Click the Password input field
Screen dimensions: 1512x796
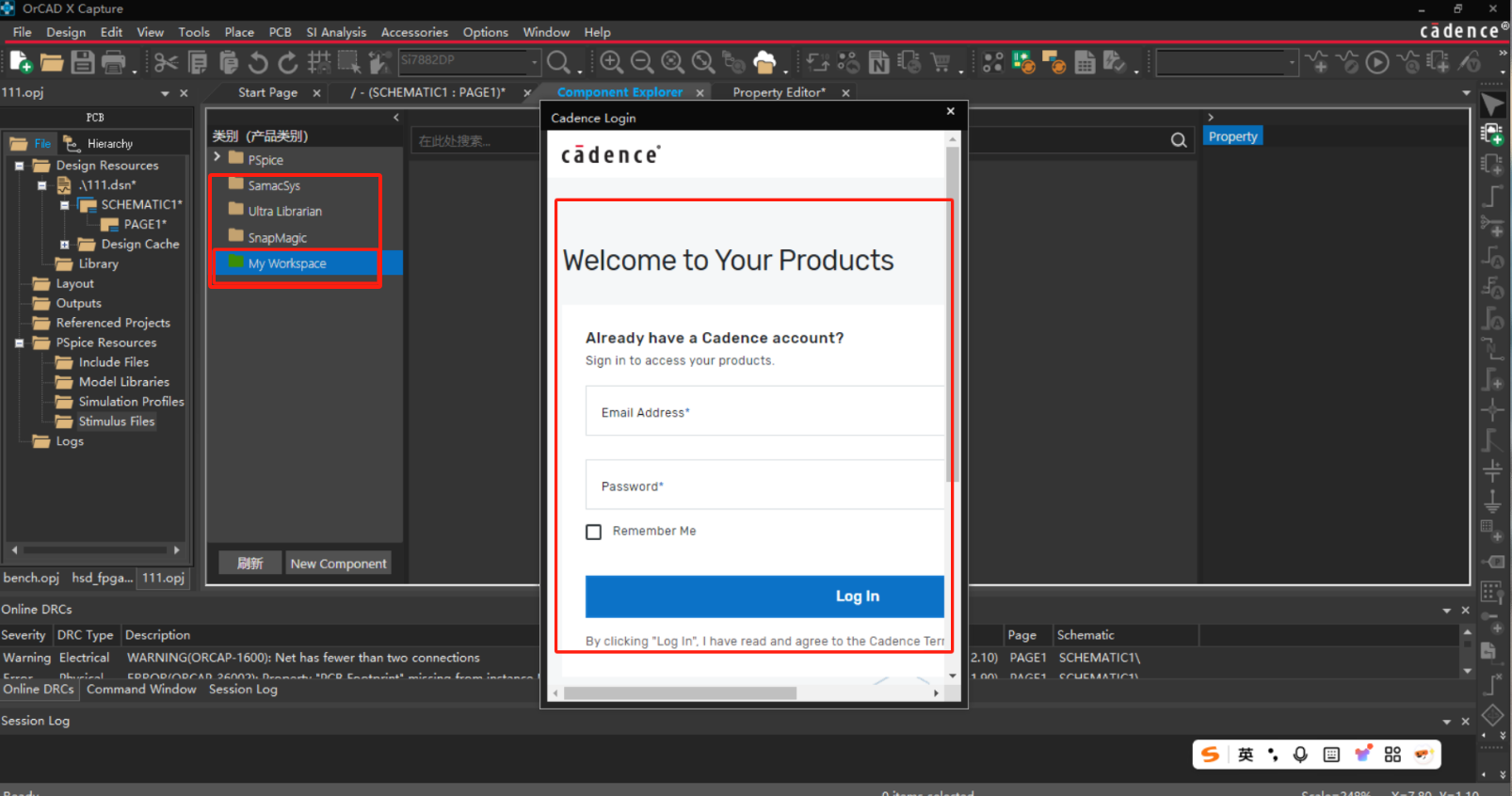[x=764, y=486]
